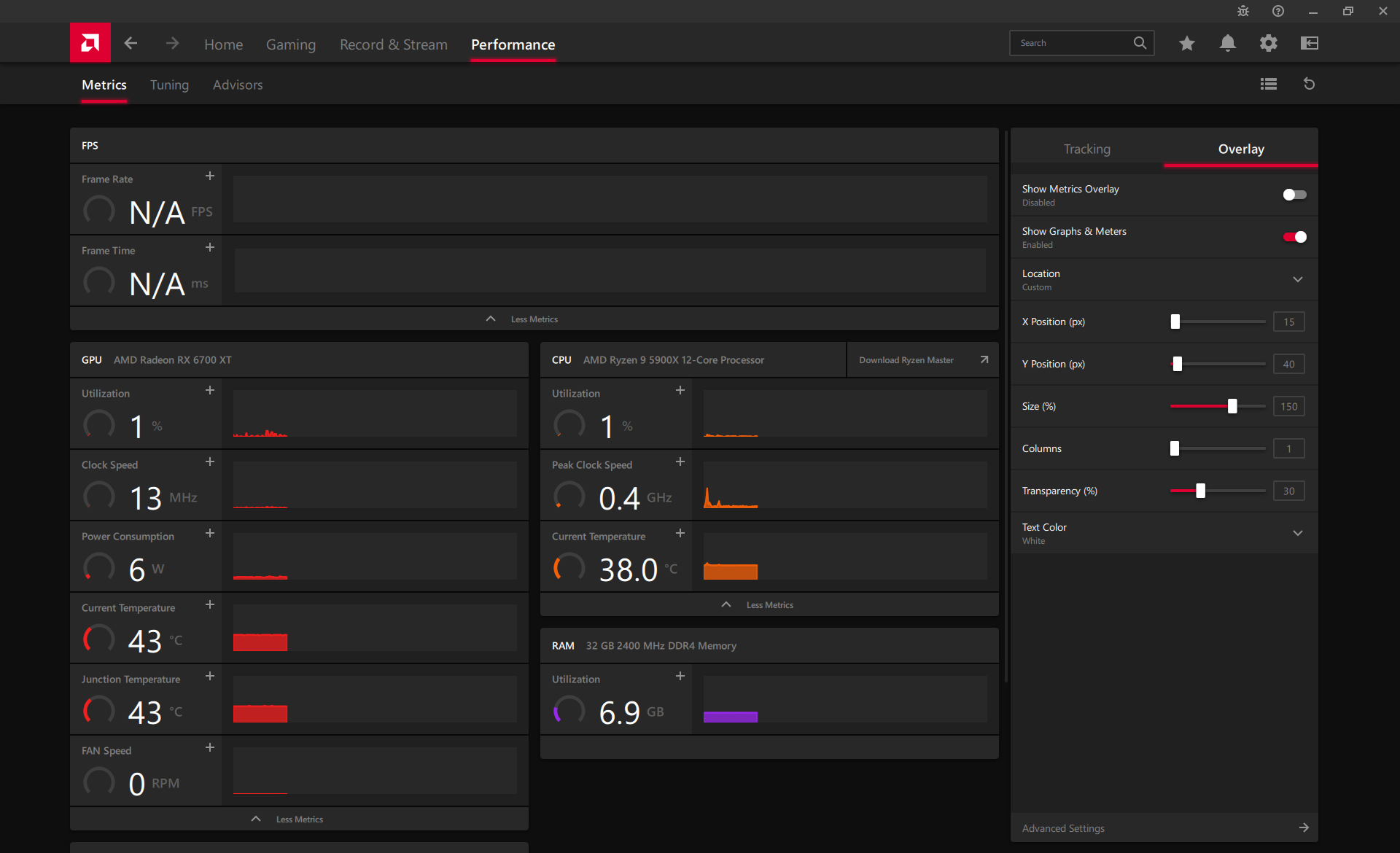
Task: Open the Tracking tab
Action: (x=1086, y=149)
